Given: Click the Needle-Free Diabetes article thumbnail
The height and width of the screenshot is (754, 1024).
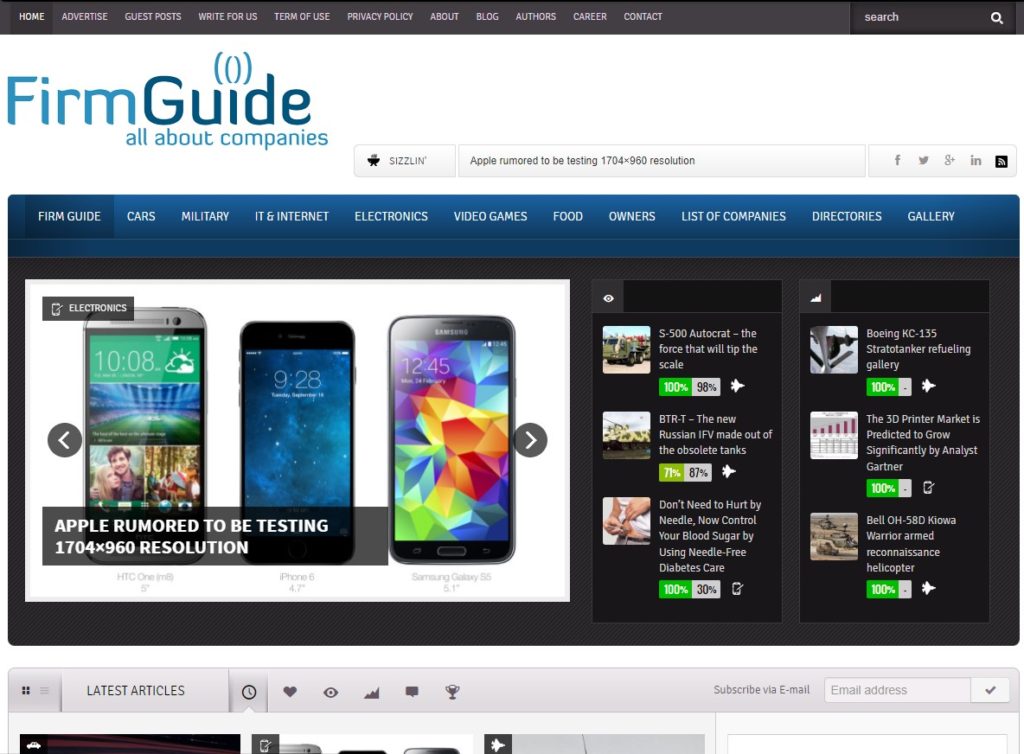Looking at the screenshot, I should (x=626, y=521).
